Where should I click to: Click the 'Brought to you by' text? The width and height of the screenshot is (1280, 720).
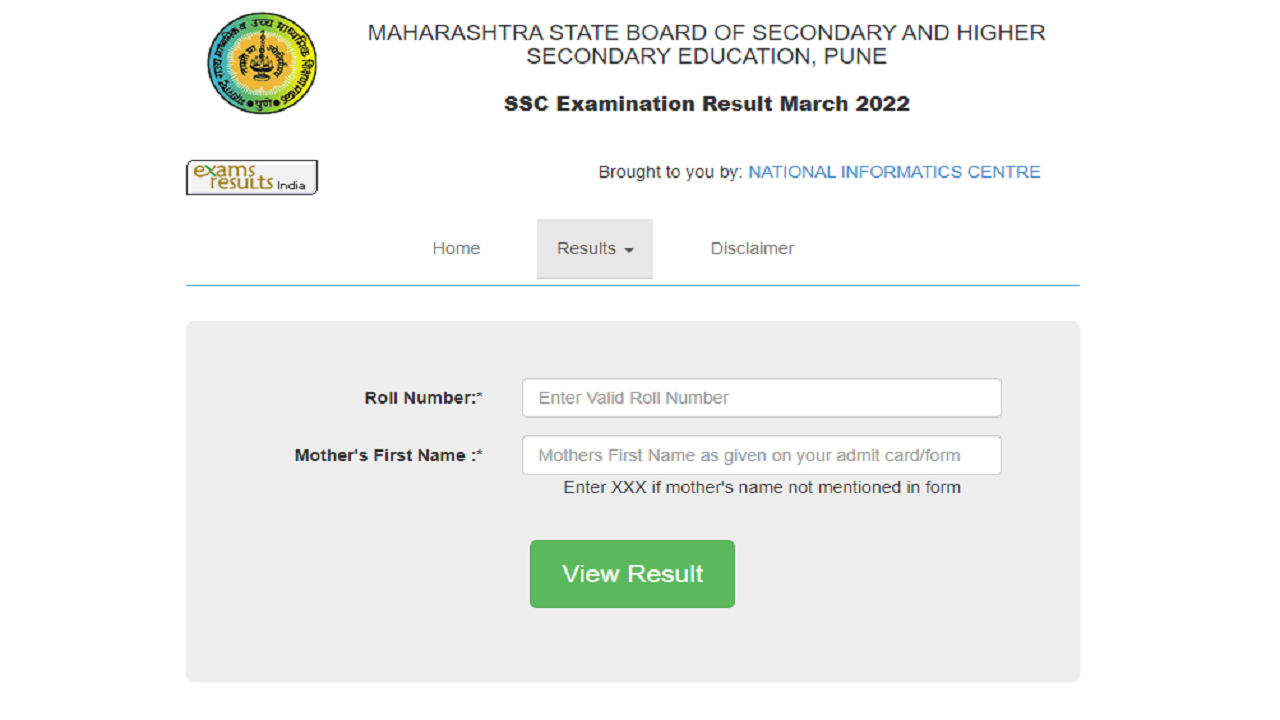[670, 172]
